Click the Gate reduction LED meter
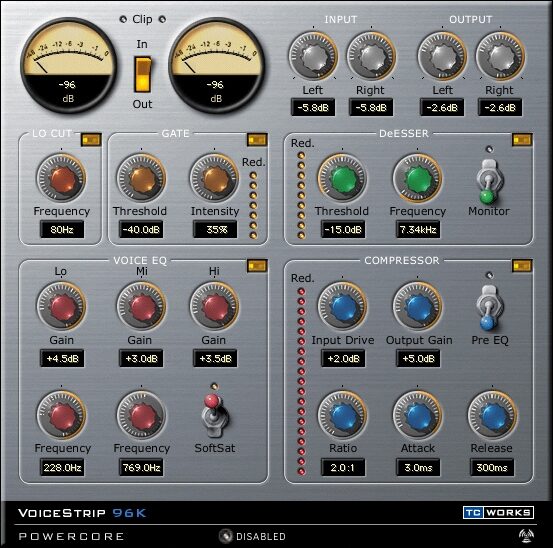553x548 pixels. [x=253, y=205]
